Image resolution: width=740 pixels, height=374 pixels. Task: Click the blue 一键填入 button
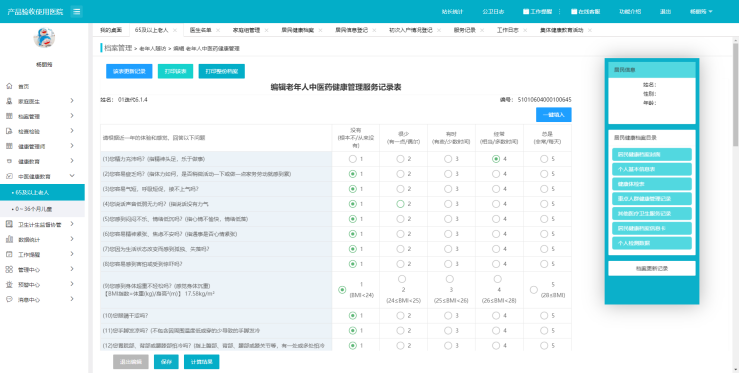pos(554,115)
